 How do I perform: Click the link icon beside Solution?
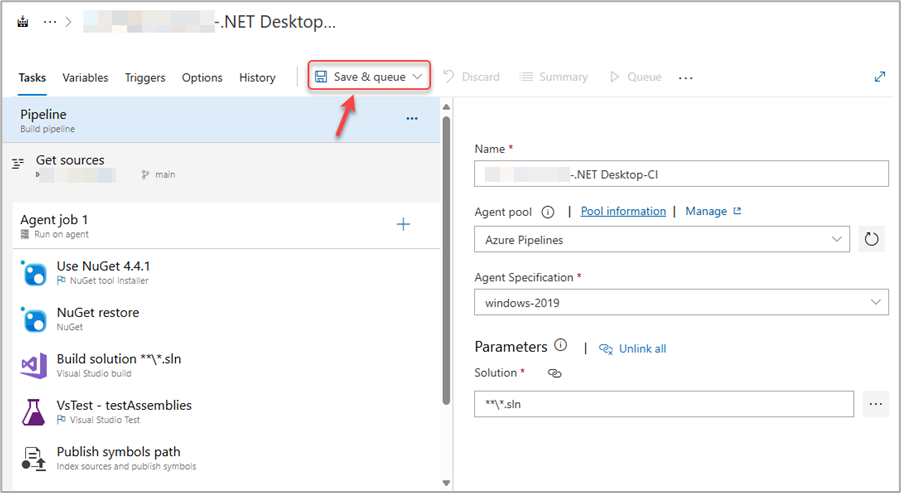pyautogui.click(x=555, y=373)
